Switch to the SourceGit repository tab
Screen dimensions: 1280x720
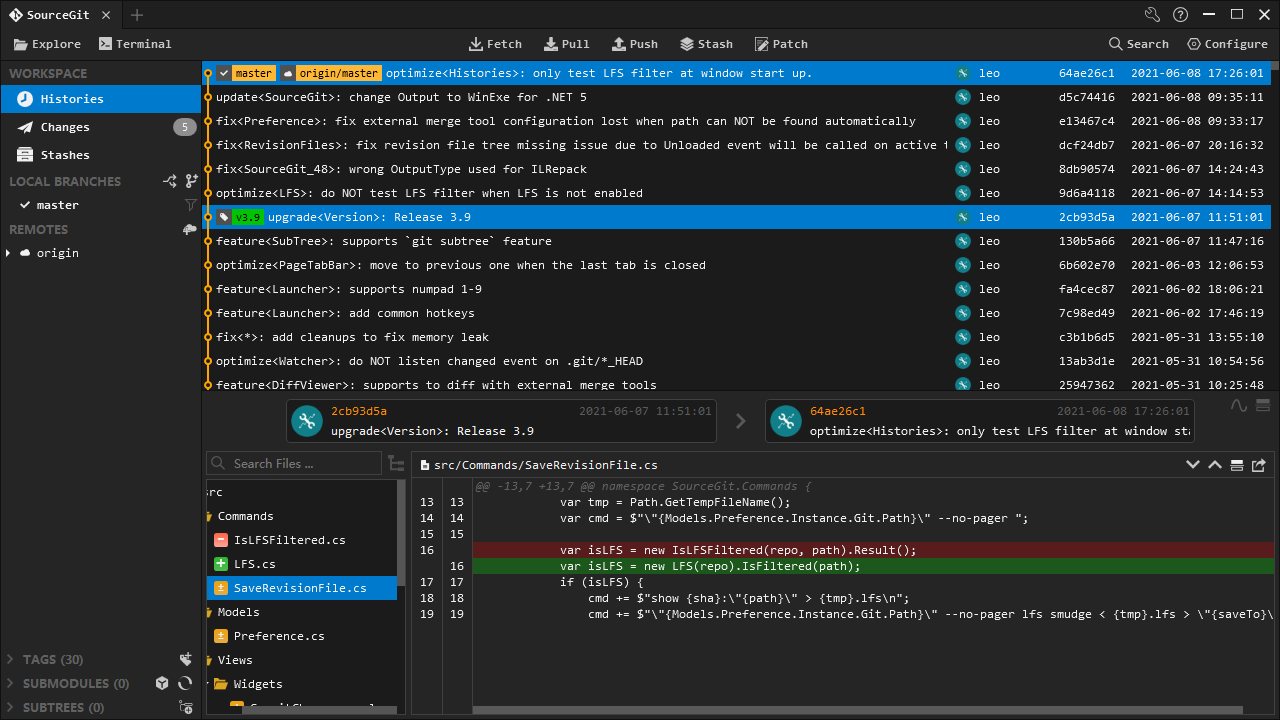60,15
